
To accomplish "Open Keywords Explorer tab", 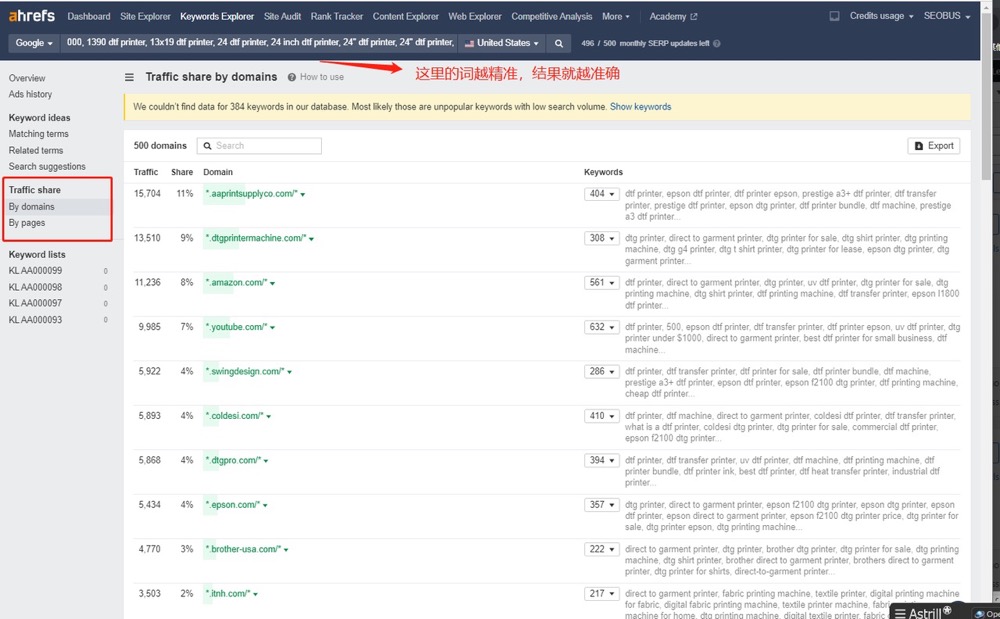I will click(x=217, y=17).
